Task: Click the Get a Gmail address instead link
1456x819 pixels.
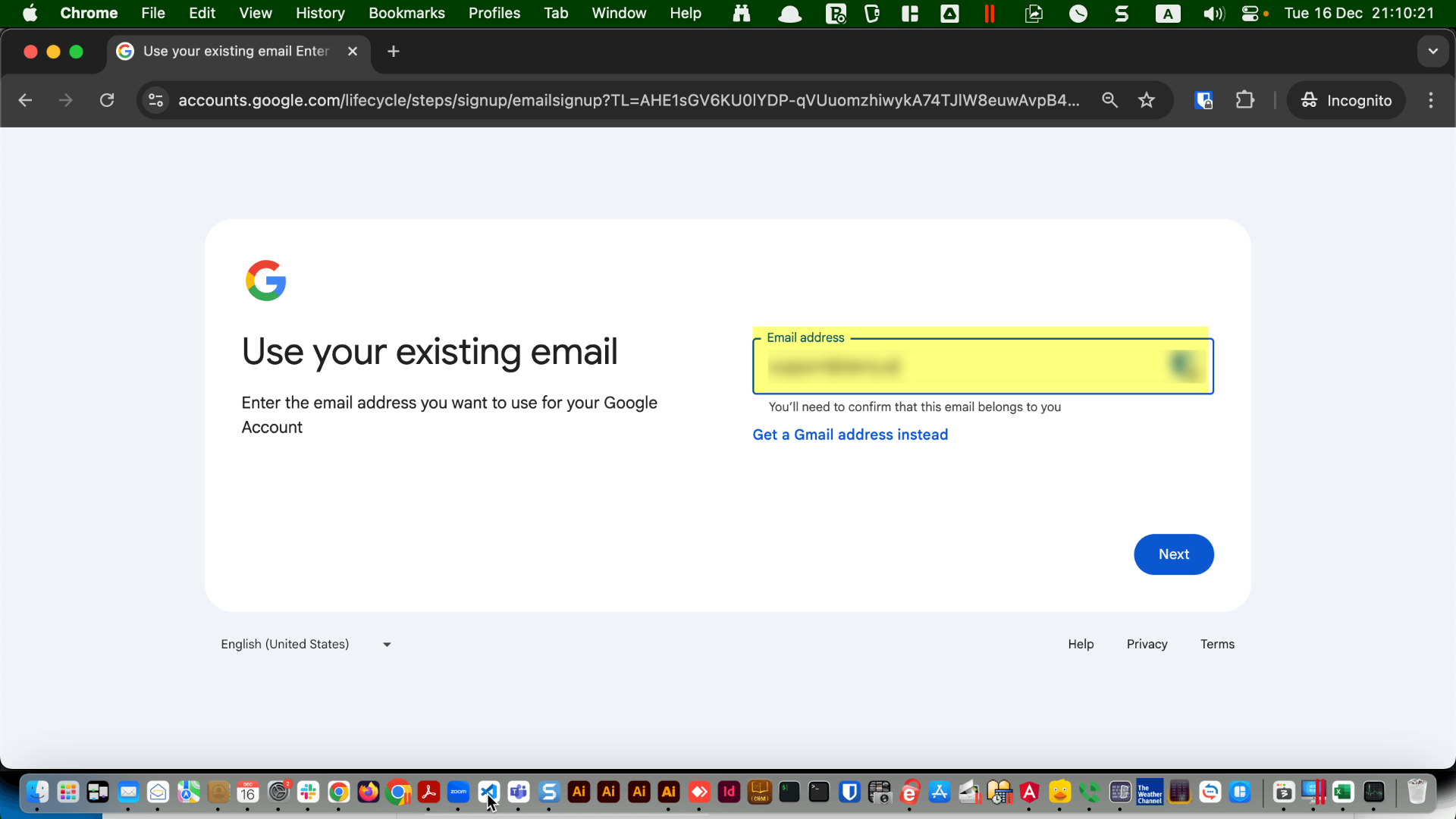Action: tap(850, 435)
